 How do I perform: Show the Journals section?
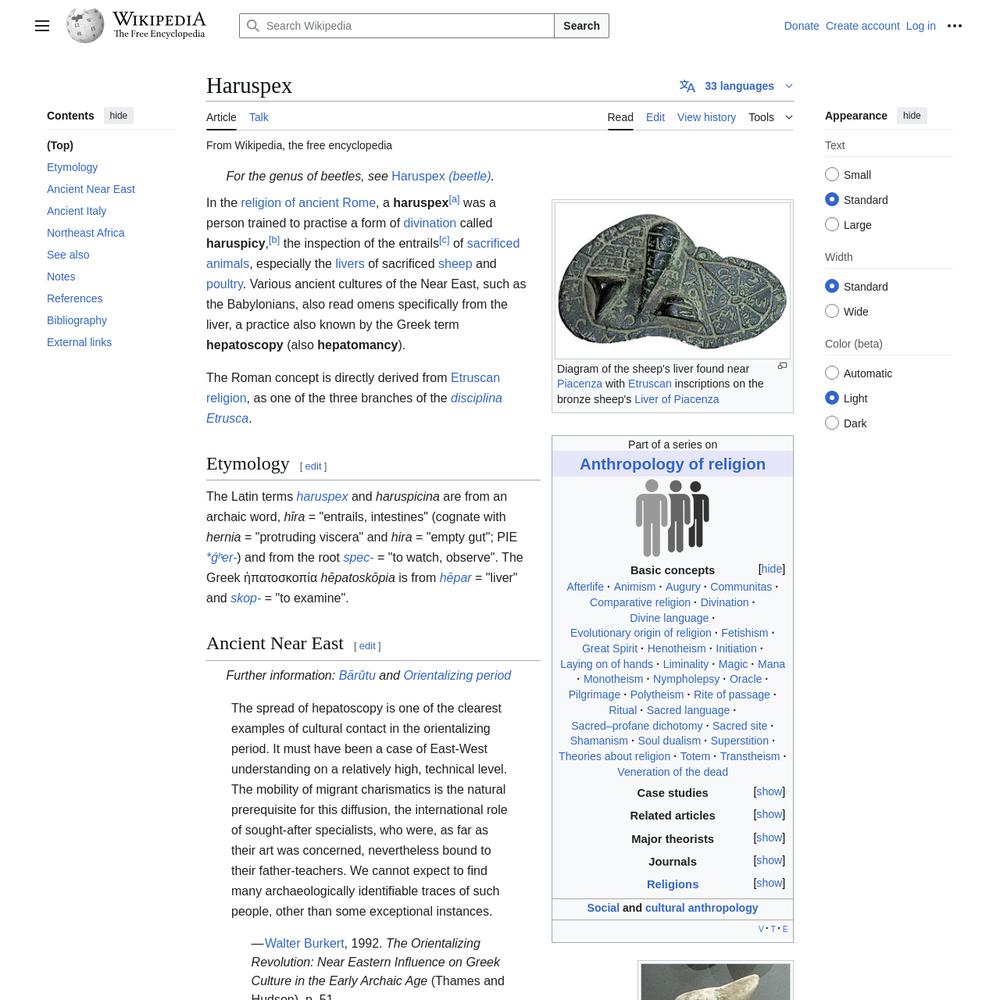tap(768, 860)
